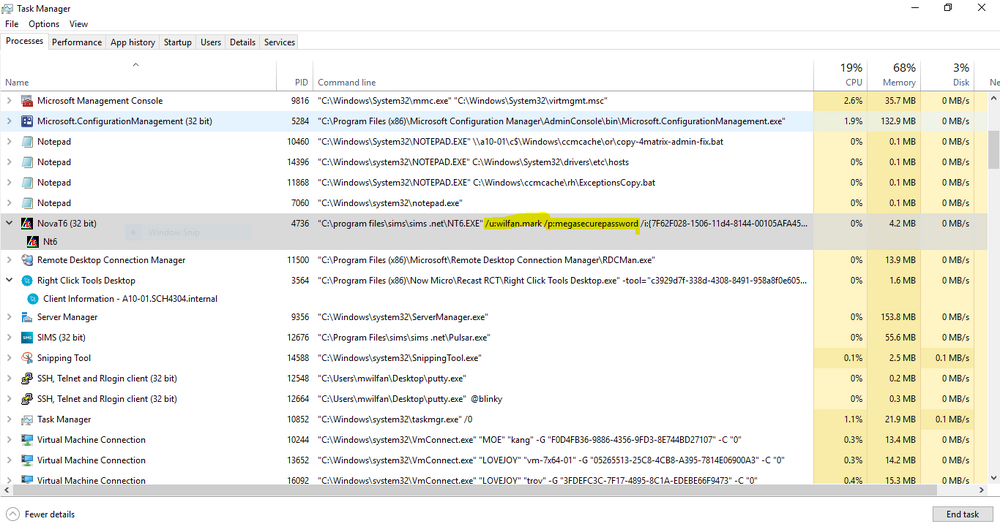
Task: Select command line containing Pulsar.exe
Action: (404, 337)
